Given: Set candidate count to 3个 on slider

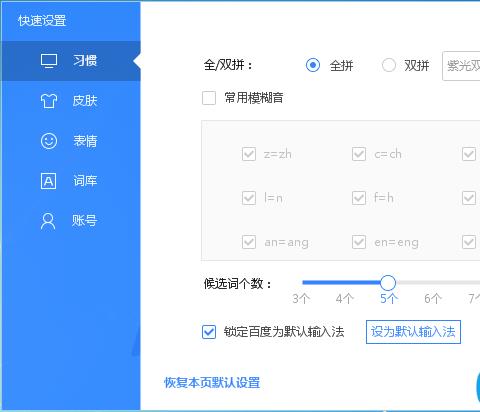Looking at the screenshot, I should (x=301, y=299).
